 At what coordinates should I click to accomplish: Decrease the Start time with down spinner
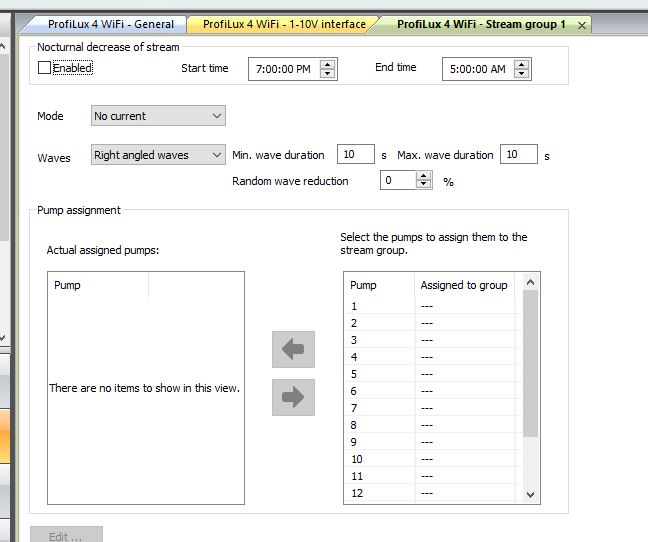coord(327,74)
